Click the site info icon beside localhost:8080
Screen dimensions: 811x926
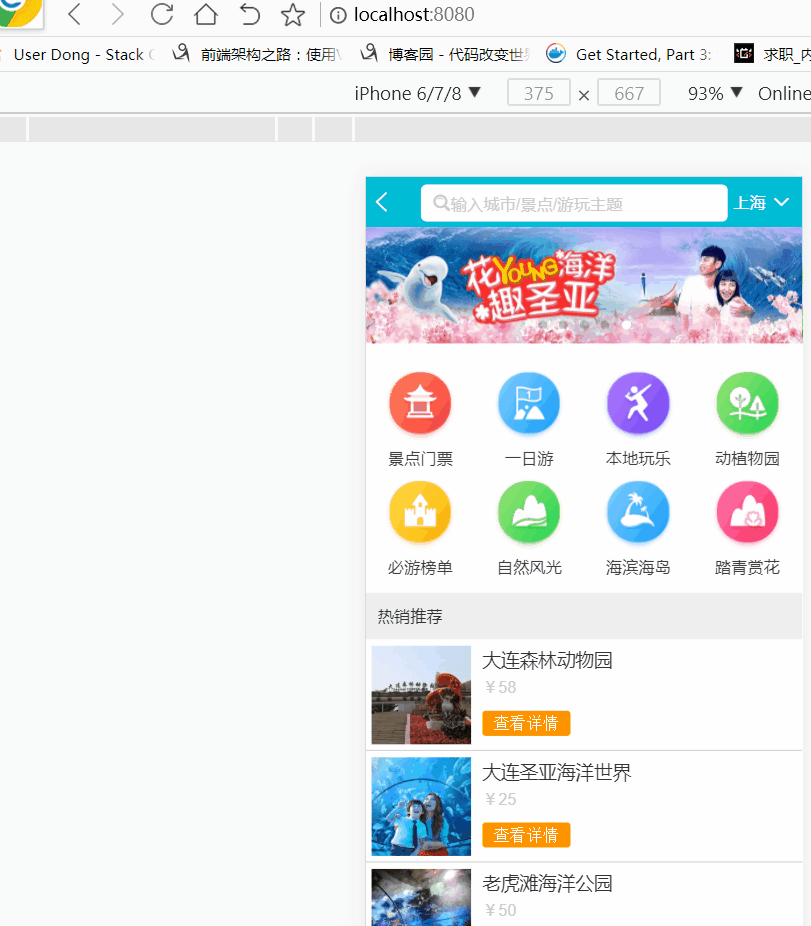[x=338, y=15]
